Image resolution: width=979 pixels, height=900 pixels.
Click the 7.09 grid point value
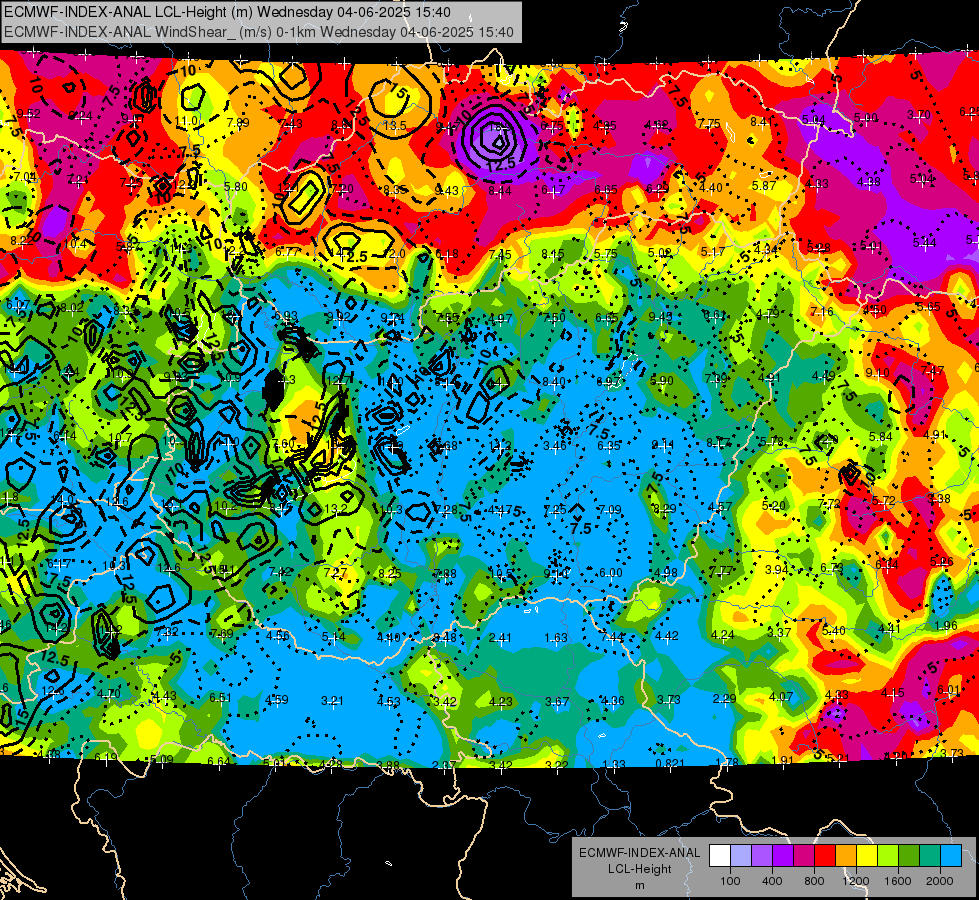[x=609, y=510]
